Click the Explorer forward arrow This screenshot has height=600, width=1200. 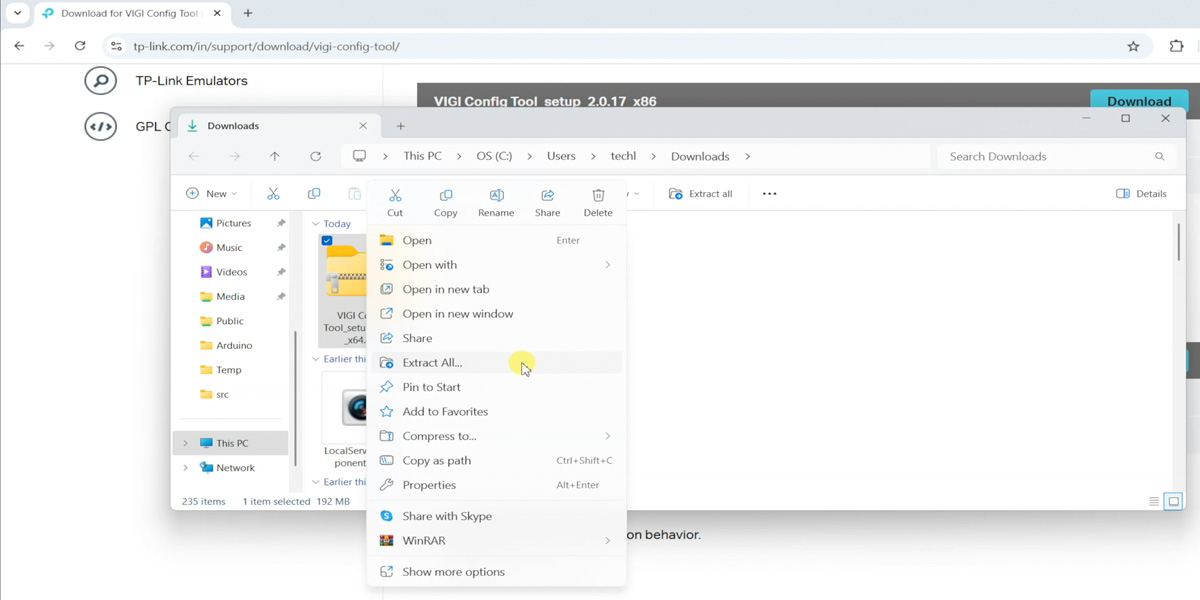point(234,156)
